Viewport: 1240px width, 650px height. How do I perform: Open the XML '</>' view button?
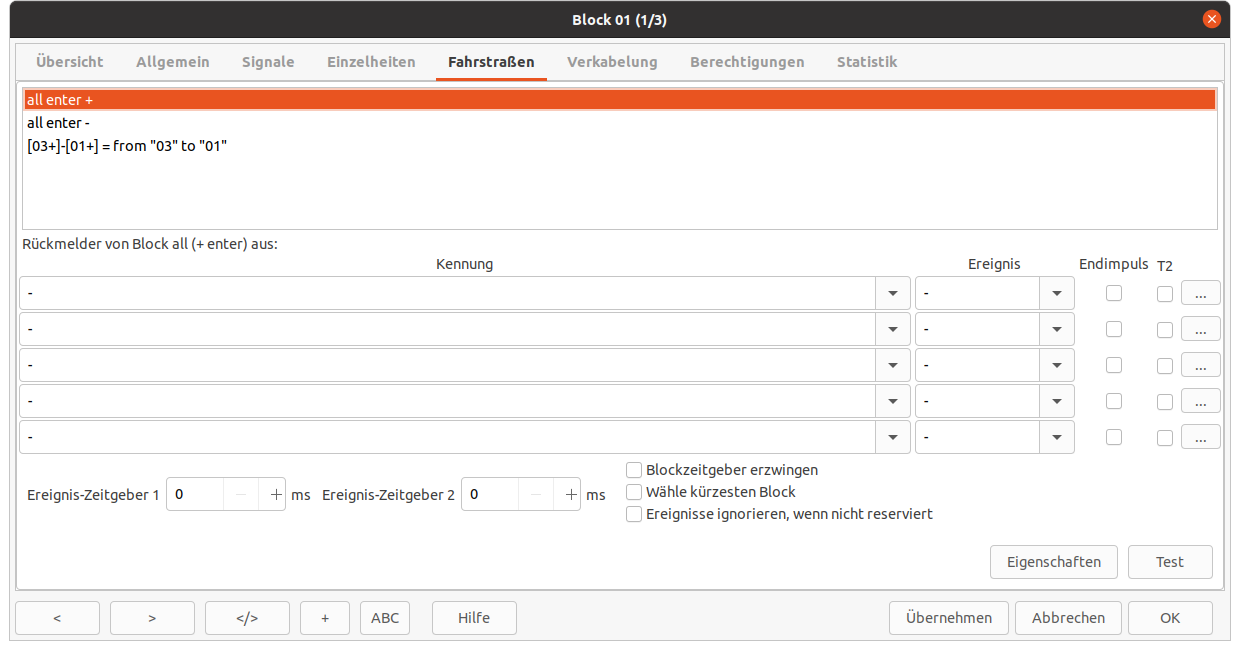247,618
